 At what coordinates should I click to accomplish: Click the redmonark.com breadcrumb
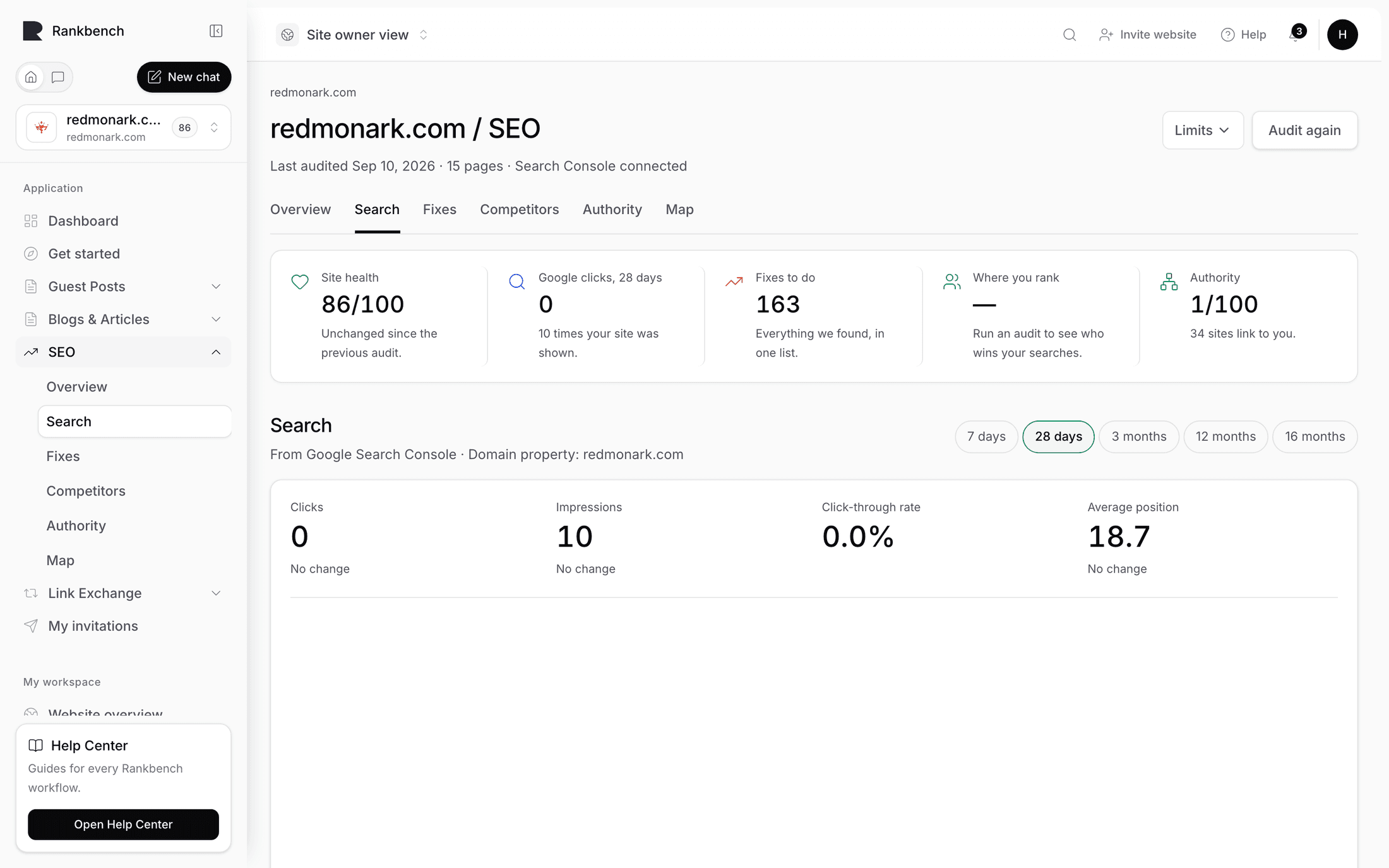pos(313,92)
